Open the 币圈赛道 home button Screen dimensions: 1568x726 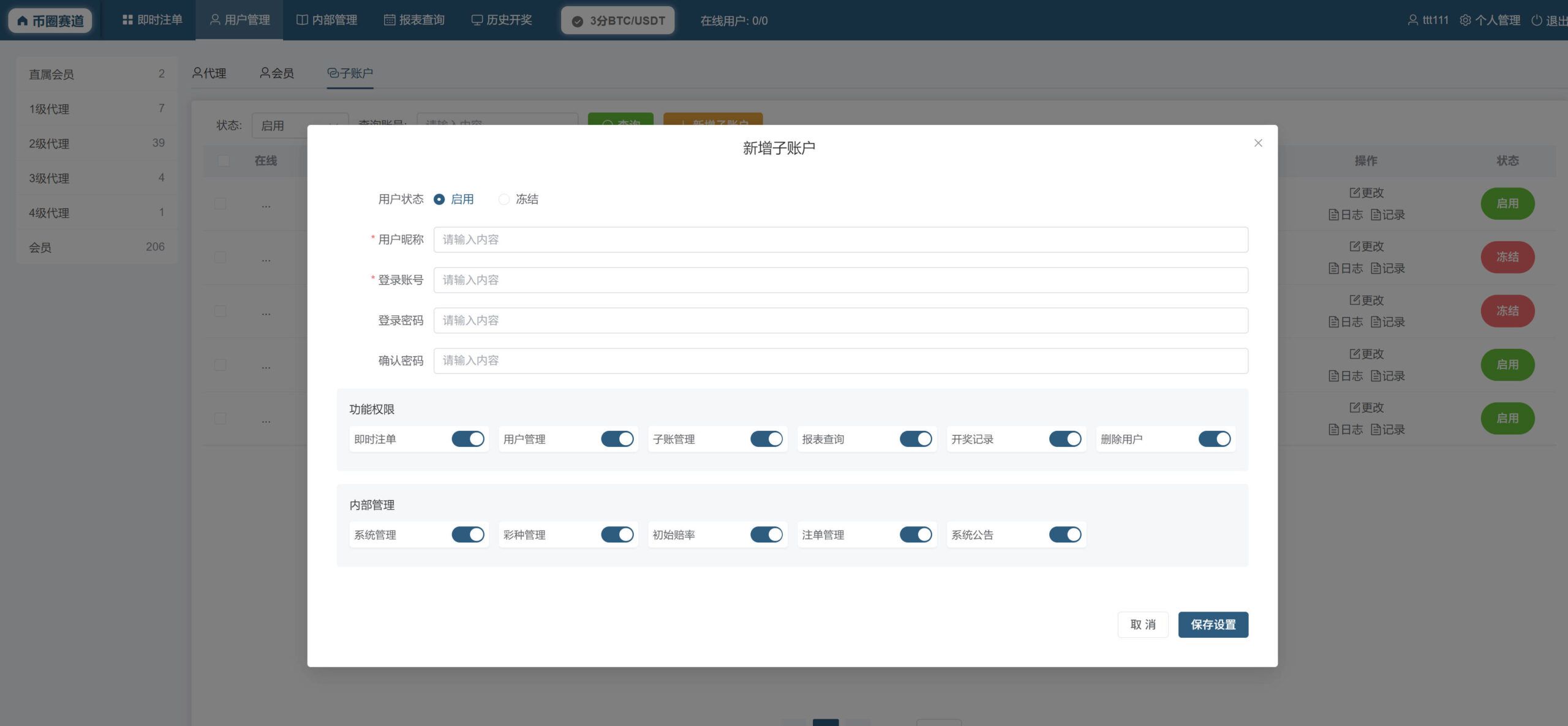[50, 21]
